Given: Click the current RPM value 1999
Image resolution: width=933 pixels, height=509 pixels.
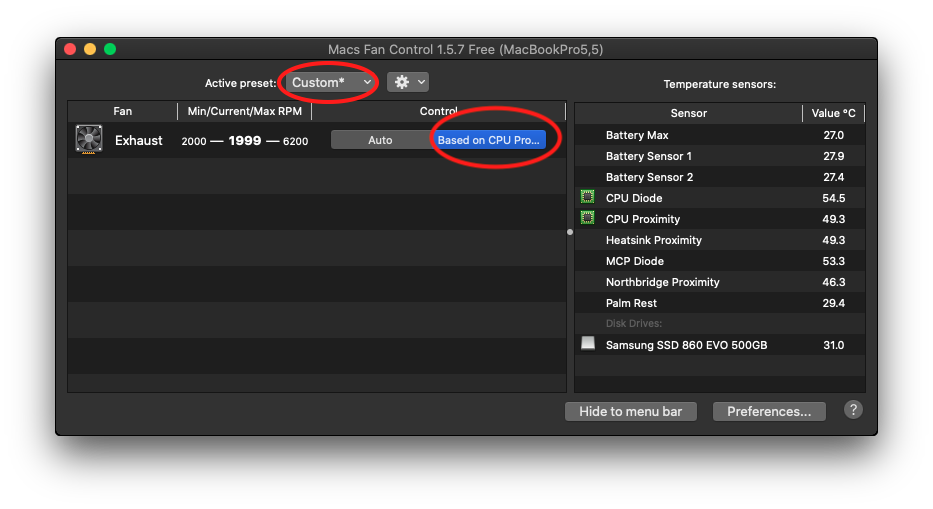Looking at the screenshot, I should [245, 140].
